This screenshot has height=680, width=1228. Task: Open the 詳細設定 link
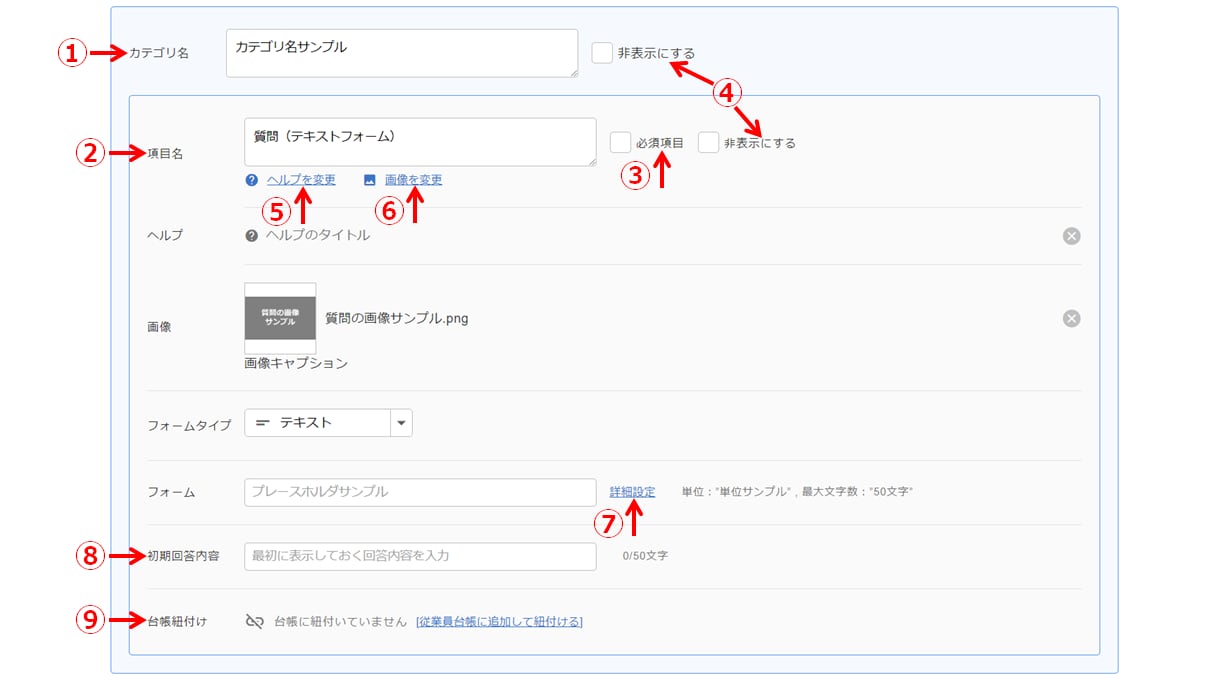(633, 492)
